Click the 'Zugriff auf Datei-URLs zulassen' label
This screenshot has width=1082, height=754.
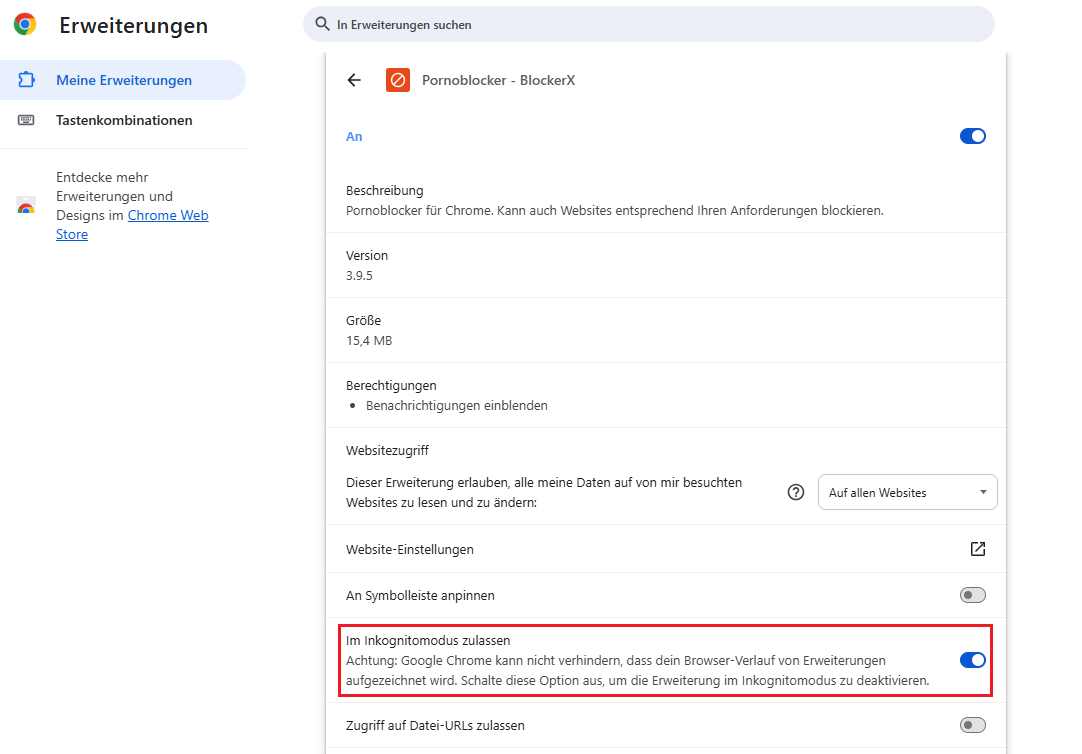(x=435, y=726)
